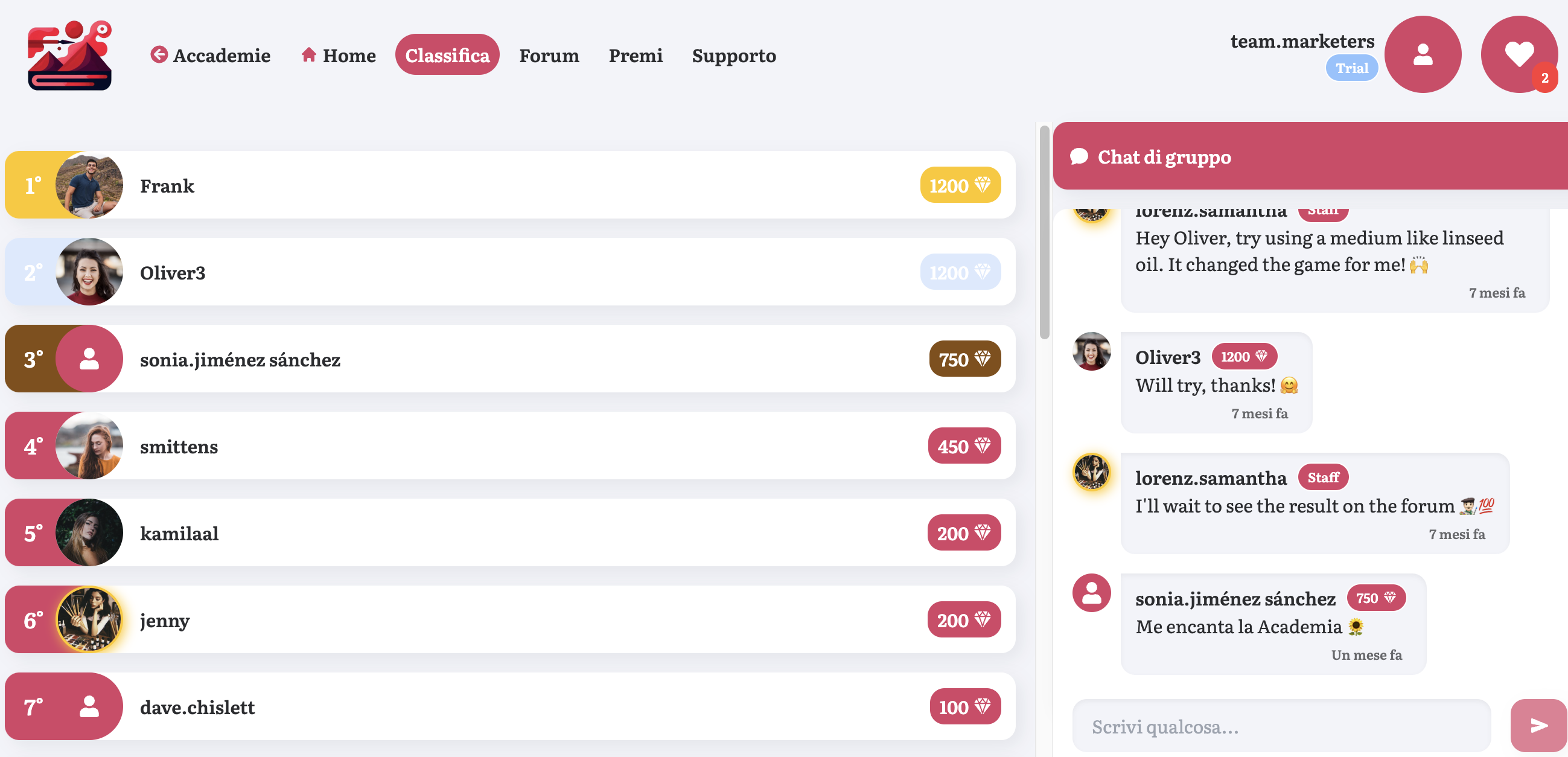Click the heart notifications icon
The height and width of the screenshot is (757, 1568).
[1519, 55]
